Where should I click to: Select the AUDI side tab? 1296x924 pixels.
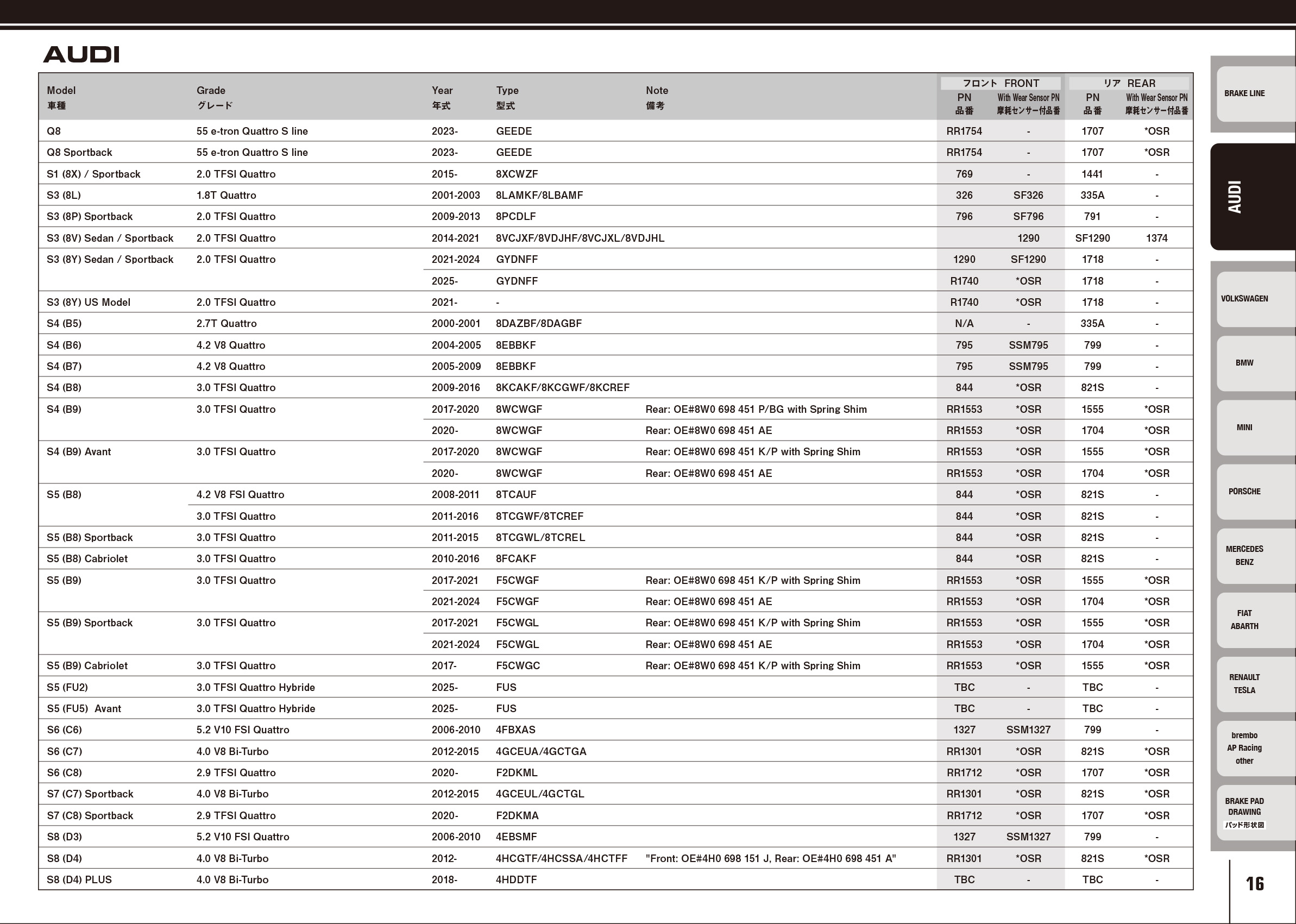(x=1253, y=196)
